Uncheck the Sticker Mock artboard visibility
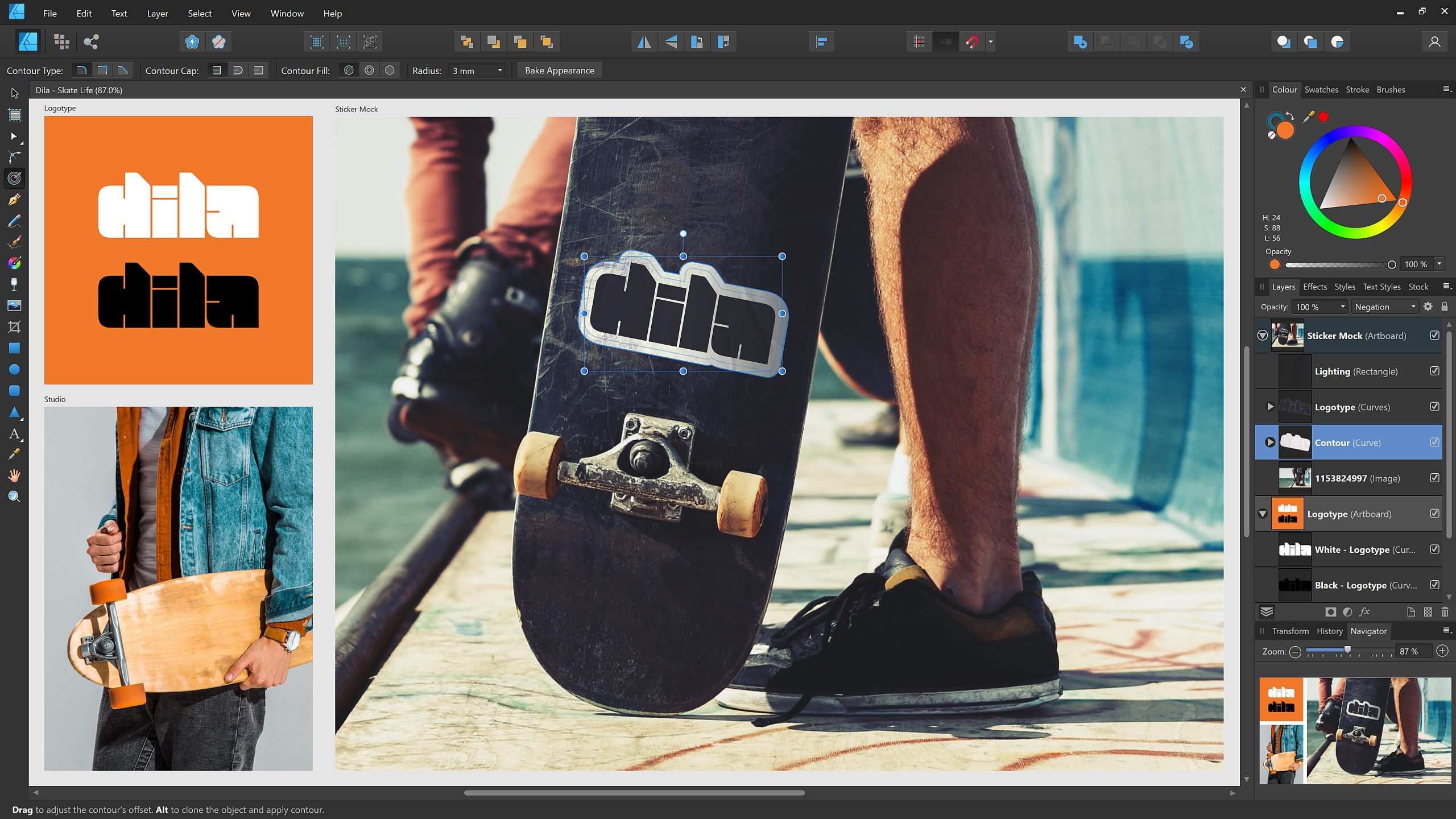The height and width of the screenshot is (819, 1456). point(1434,335)
